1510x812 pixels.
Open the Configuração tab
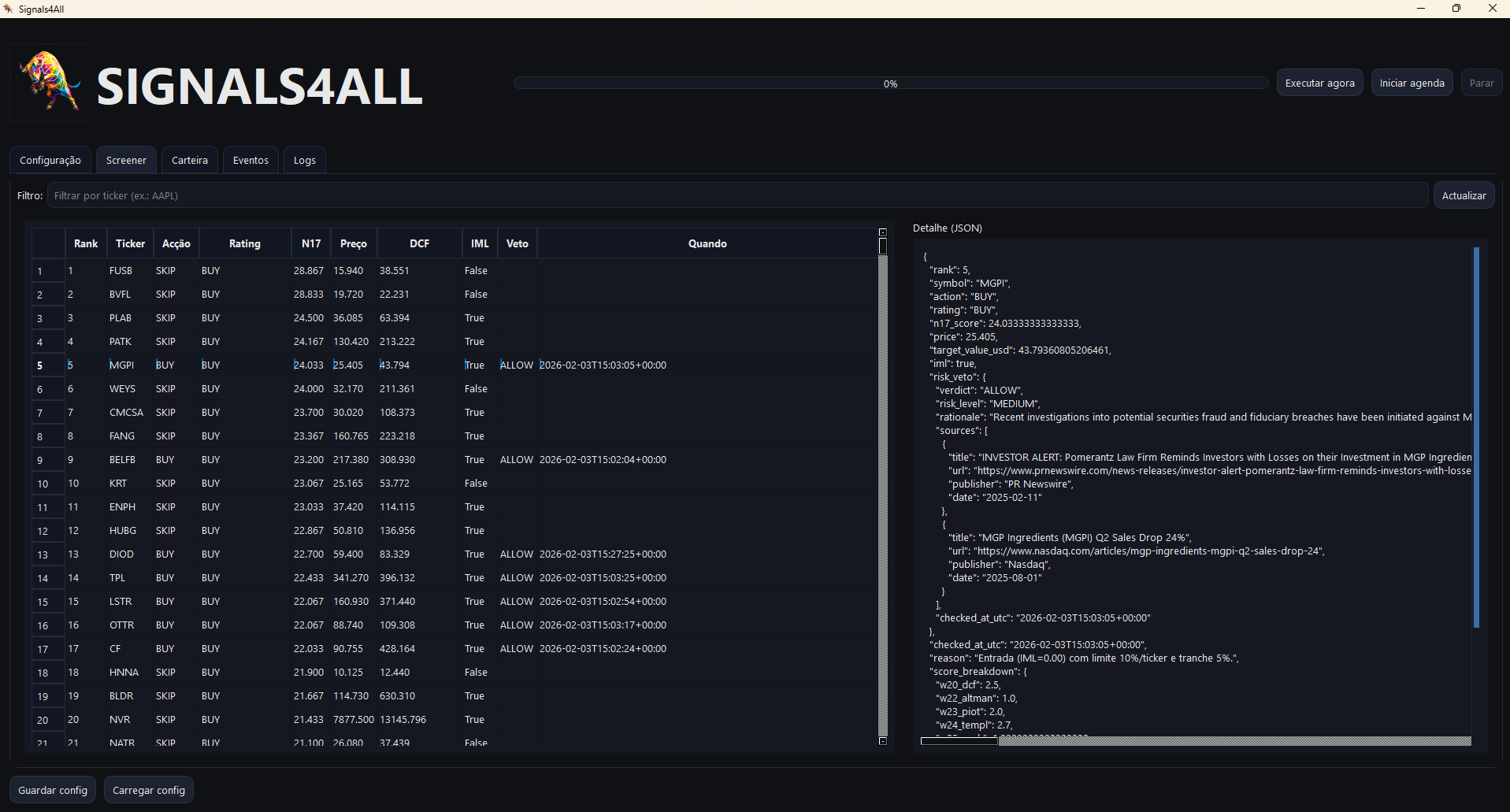(x=50, y=160)
